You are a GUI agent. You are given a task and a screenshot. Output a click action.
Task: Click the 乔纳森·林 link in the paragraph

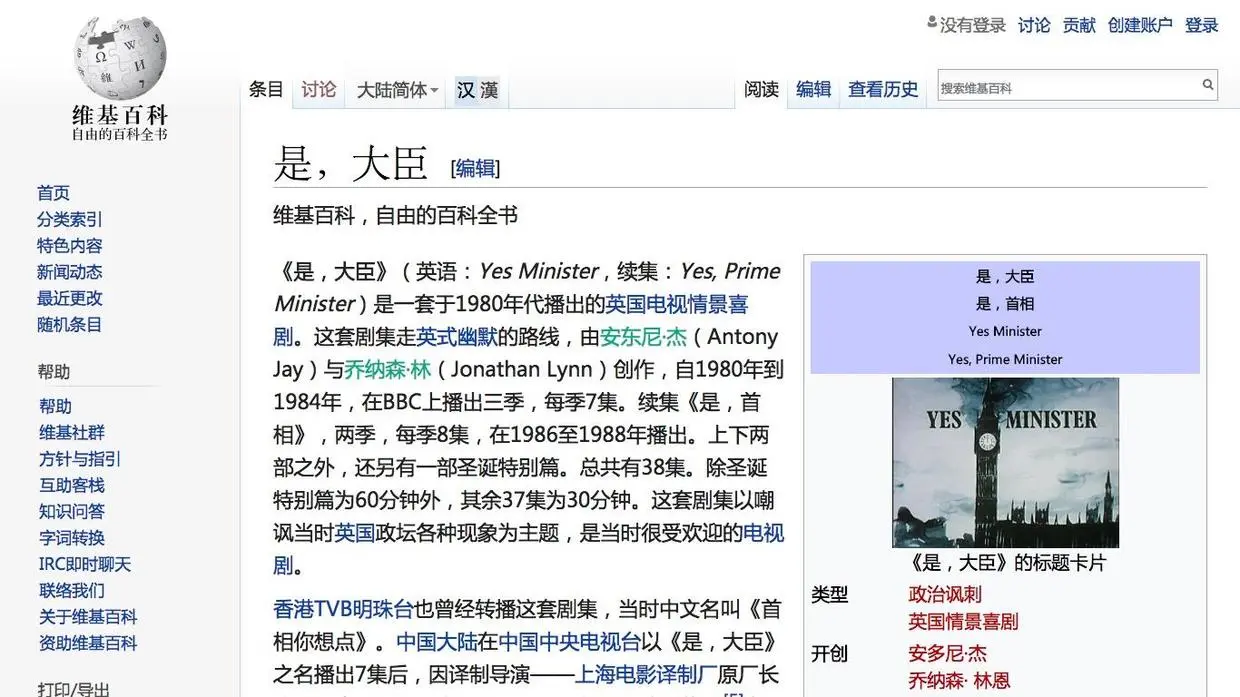(388, 369)
